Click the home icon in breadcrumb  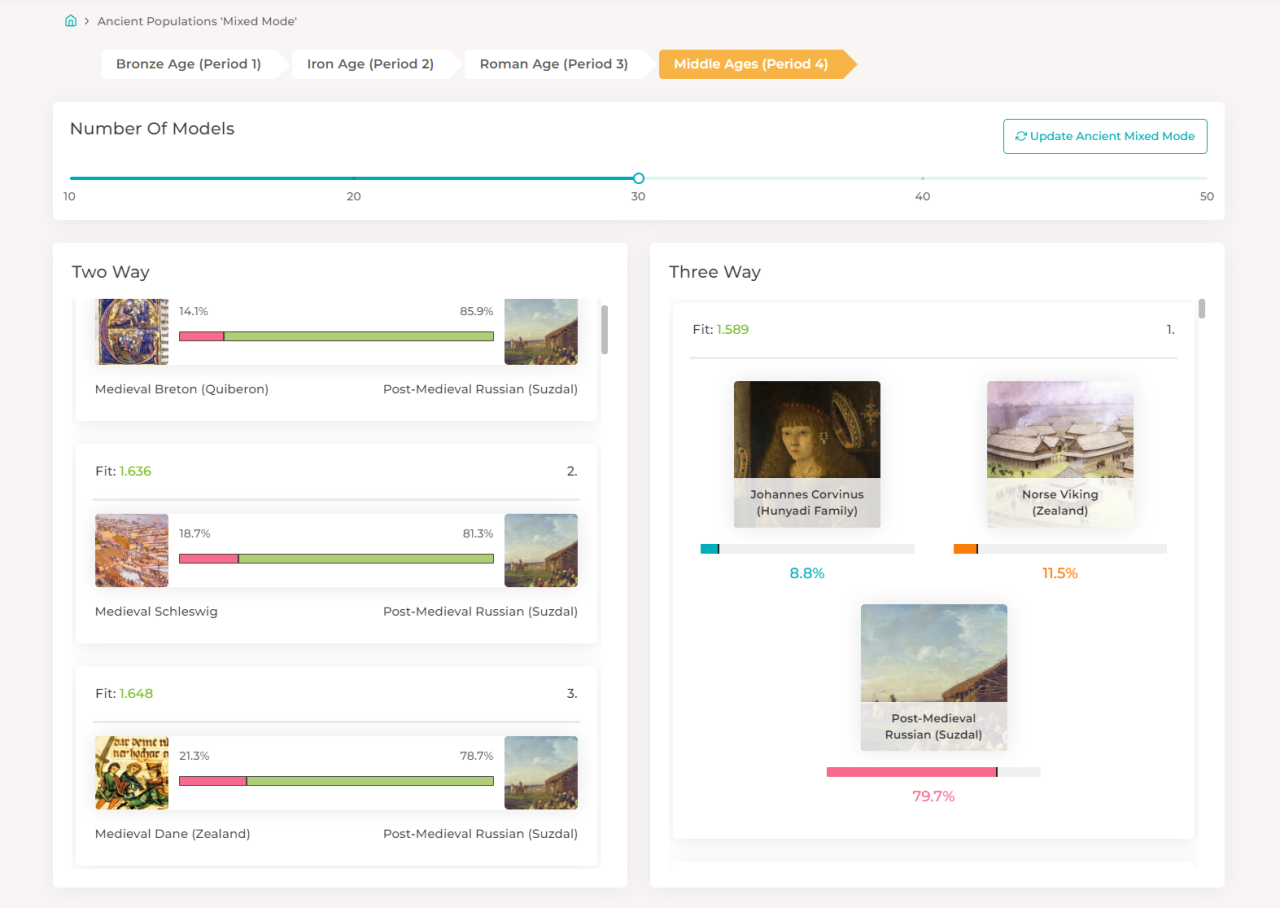[71, 21]
